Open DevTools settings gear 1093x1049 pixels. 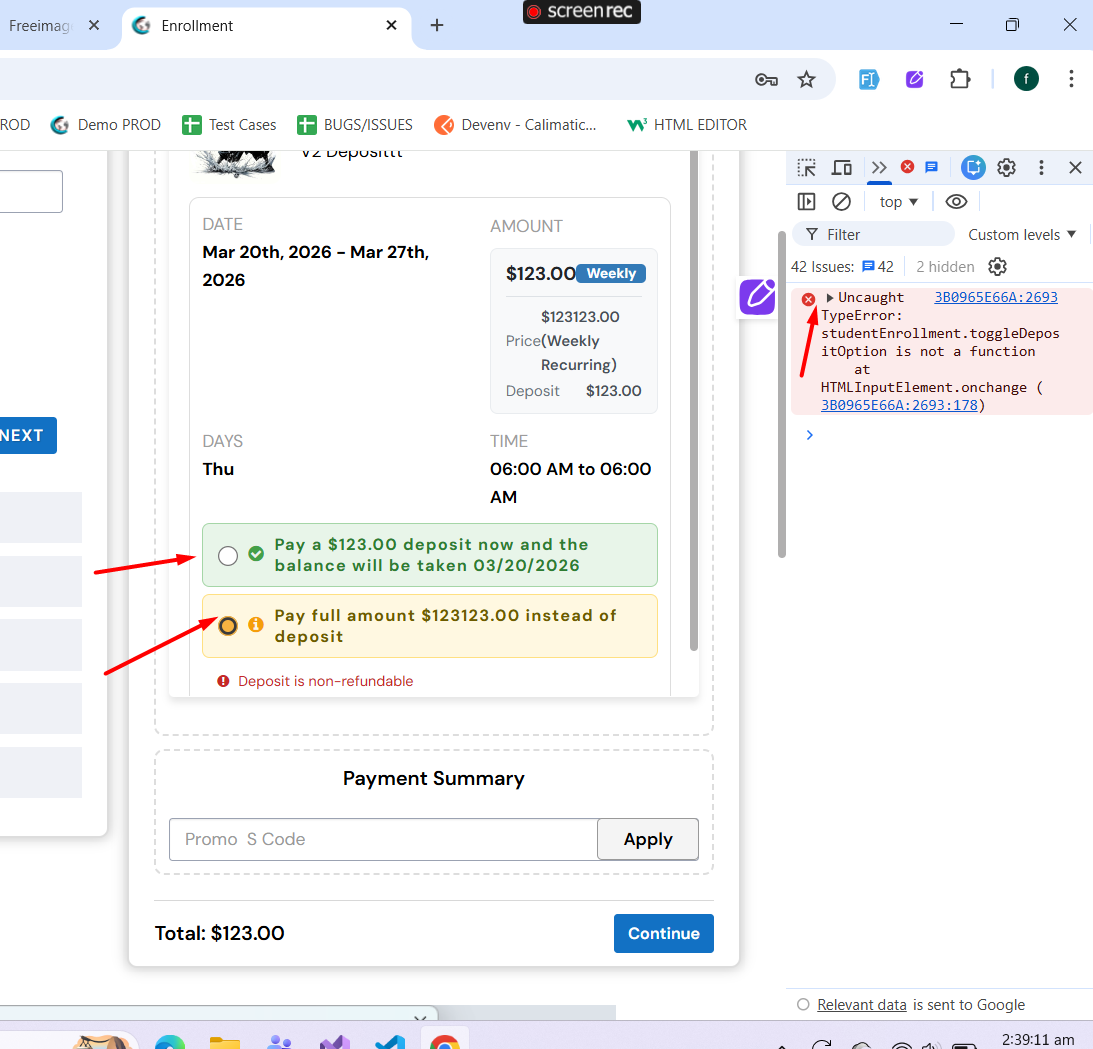(1006, 167)
